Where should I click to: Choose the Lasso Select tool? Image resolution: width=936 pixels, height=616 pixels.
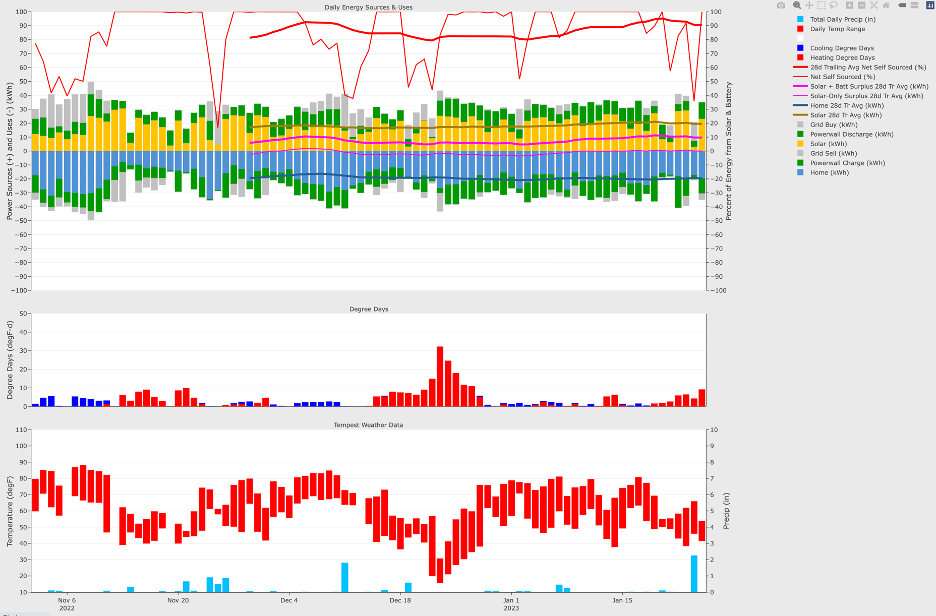click(833, 5)
